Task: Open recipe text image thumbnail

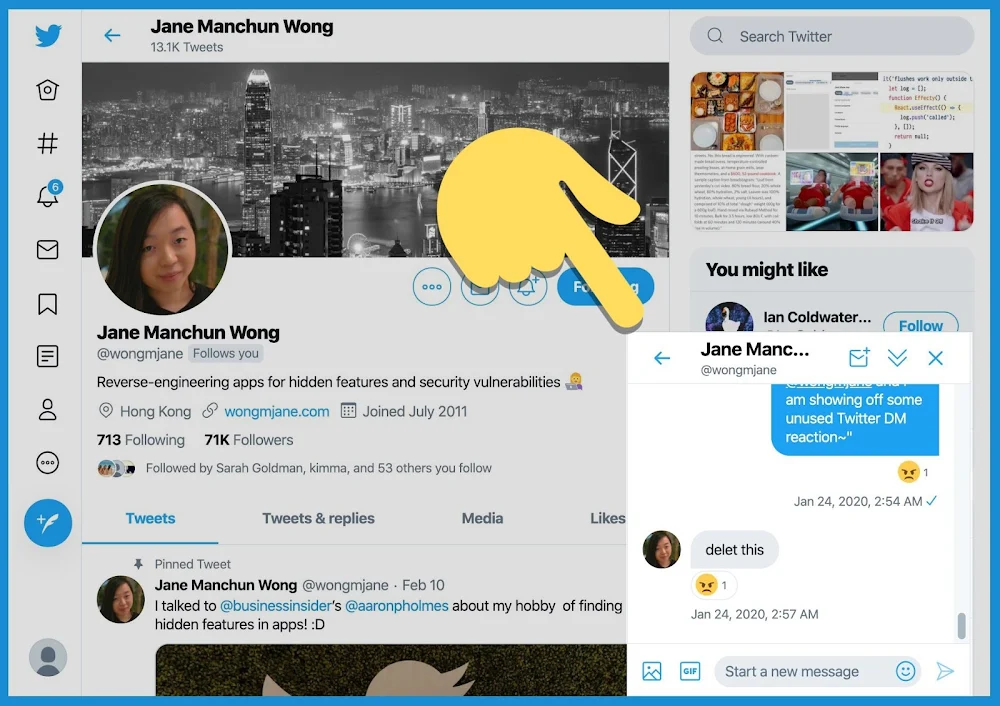Action: pyautogui.click(x=737, y=191)
